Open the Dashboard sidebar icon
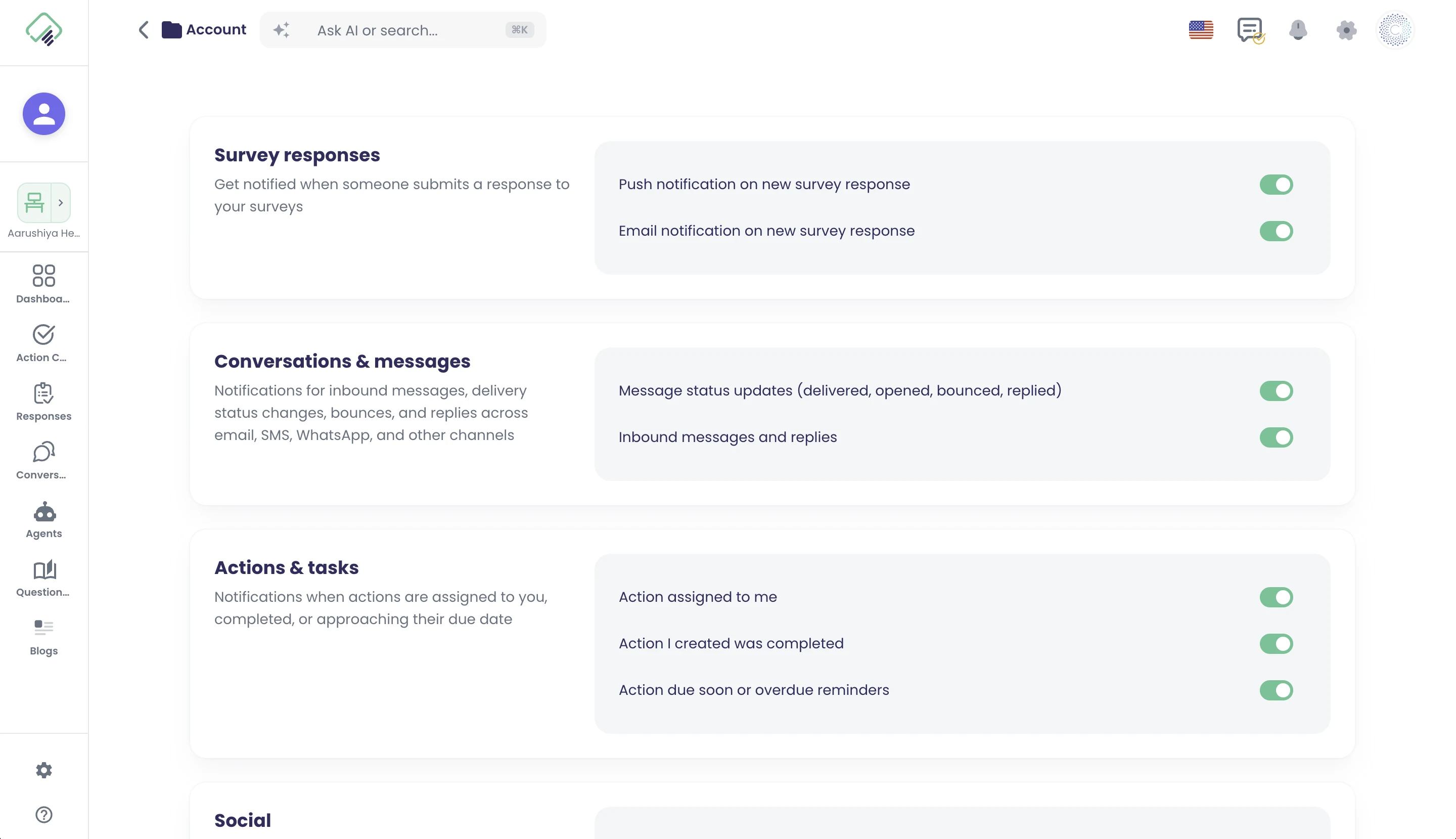The height and width of the screenshot is (839, 1456). (x=44, y=276)
